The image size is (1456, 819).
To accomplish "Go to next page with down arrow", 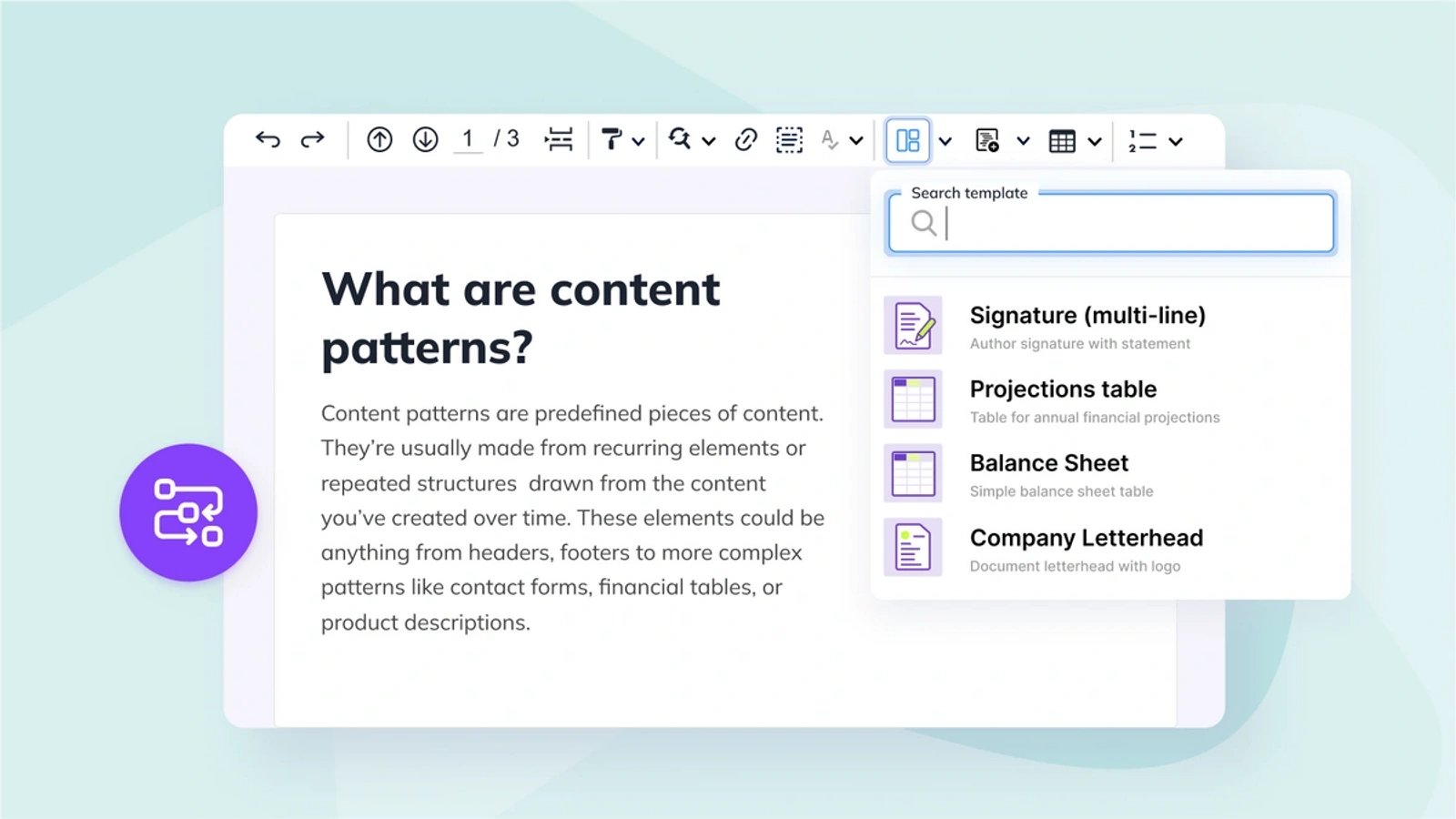I will [x=425, y=139].
